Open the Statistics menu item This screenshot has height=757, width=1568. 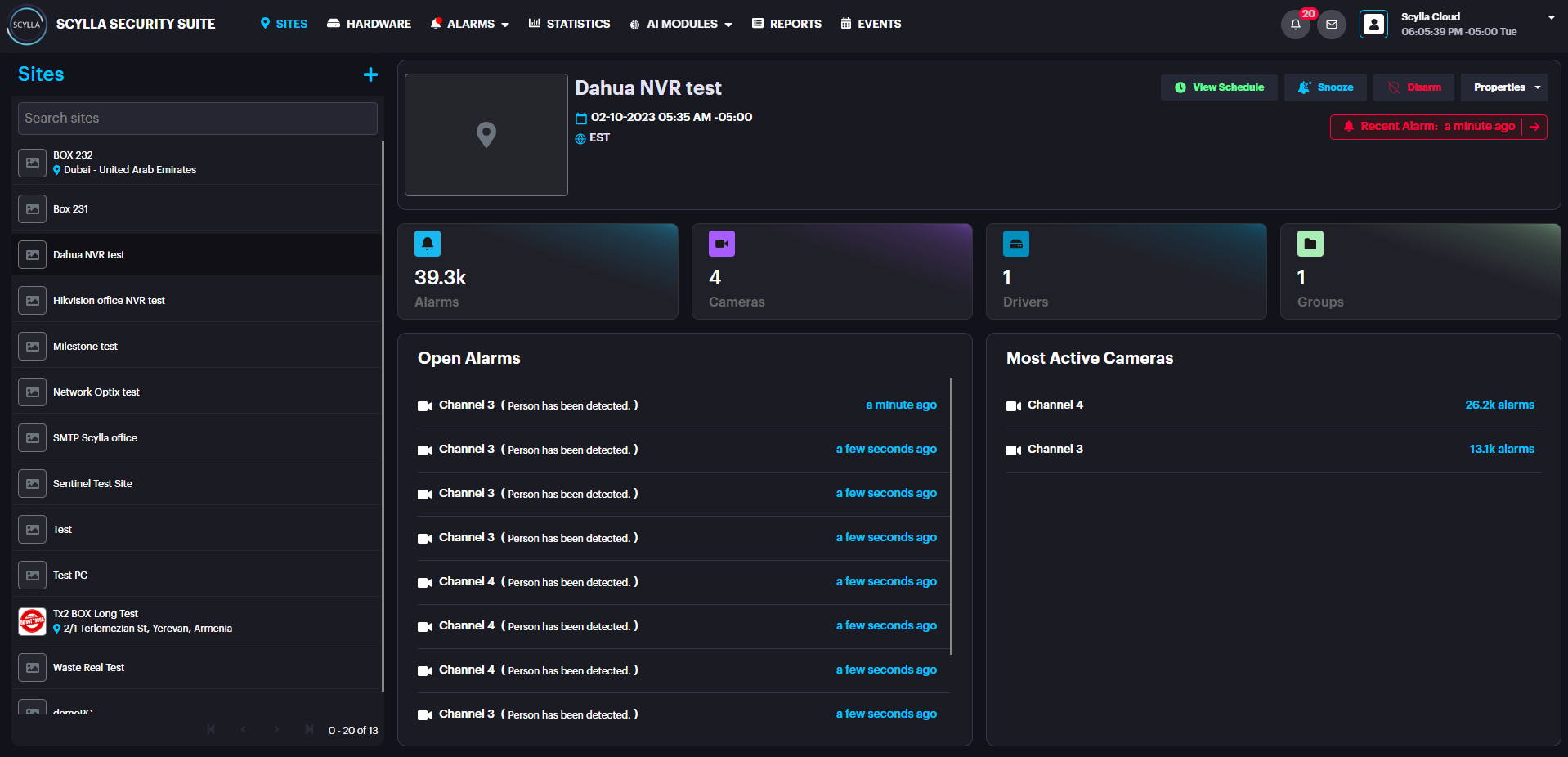569,25
